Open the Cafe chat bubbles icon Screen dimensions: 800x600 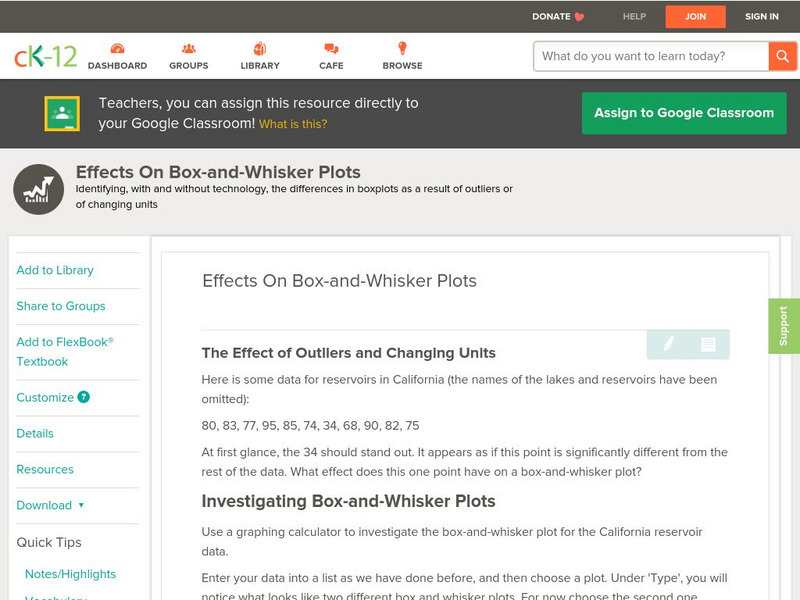click(x=331, y=48)
